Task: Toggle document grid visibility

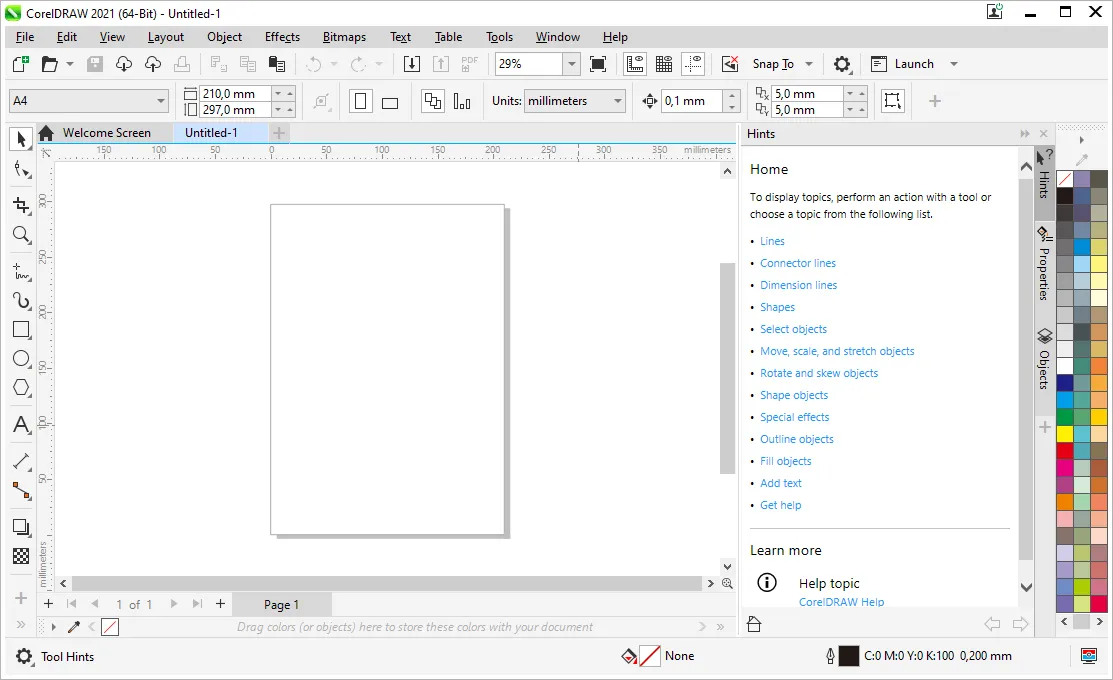Action: 663,63
